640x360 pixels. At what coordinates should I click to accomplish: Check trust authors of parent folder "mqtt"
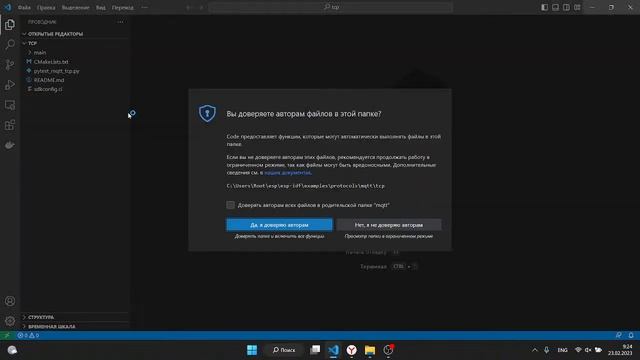[230, 205]
